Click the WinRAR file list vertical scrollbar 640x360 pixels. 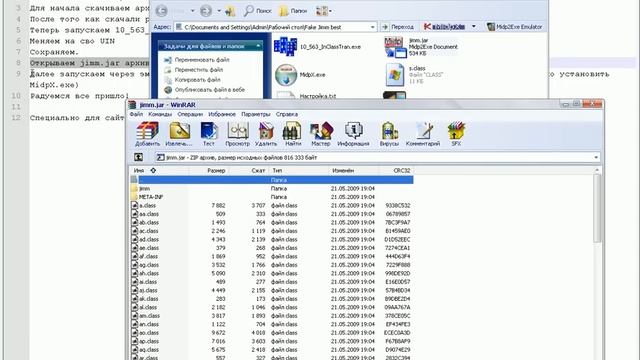coord(597,208)
